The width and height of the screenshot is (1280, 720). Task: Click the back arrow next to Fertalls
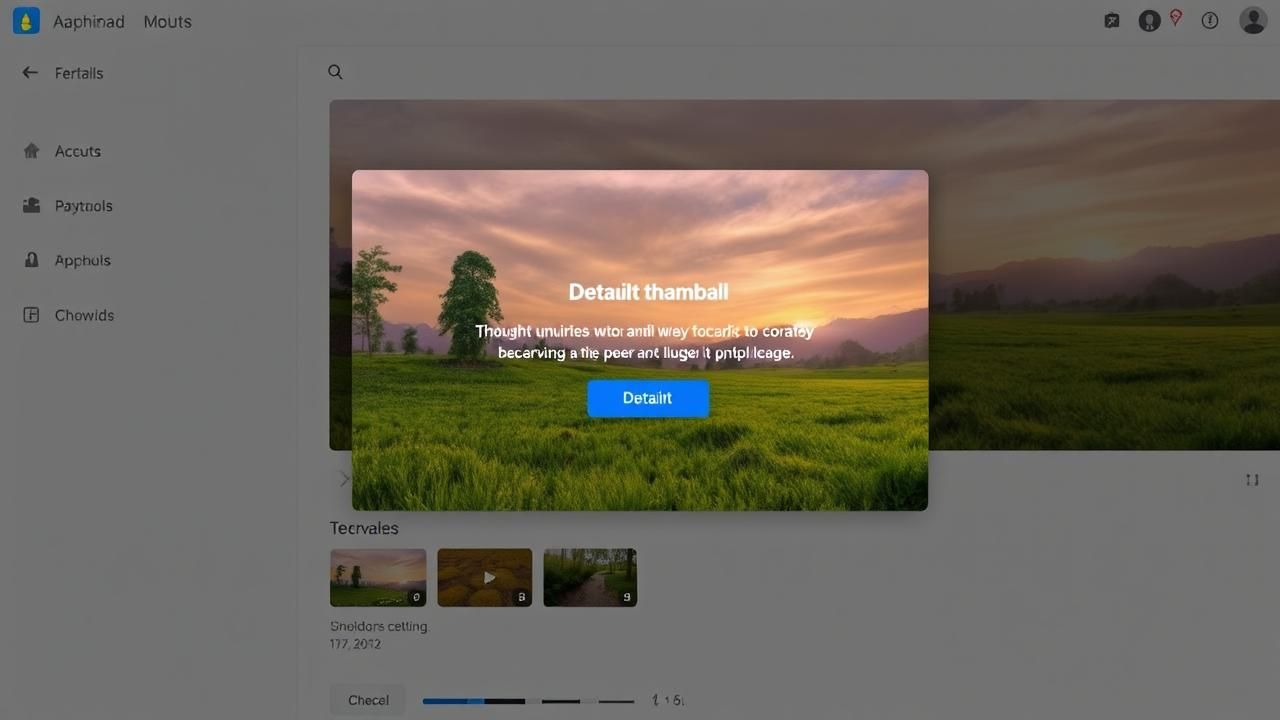pyautogui.click(x=30, y=73)
